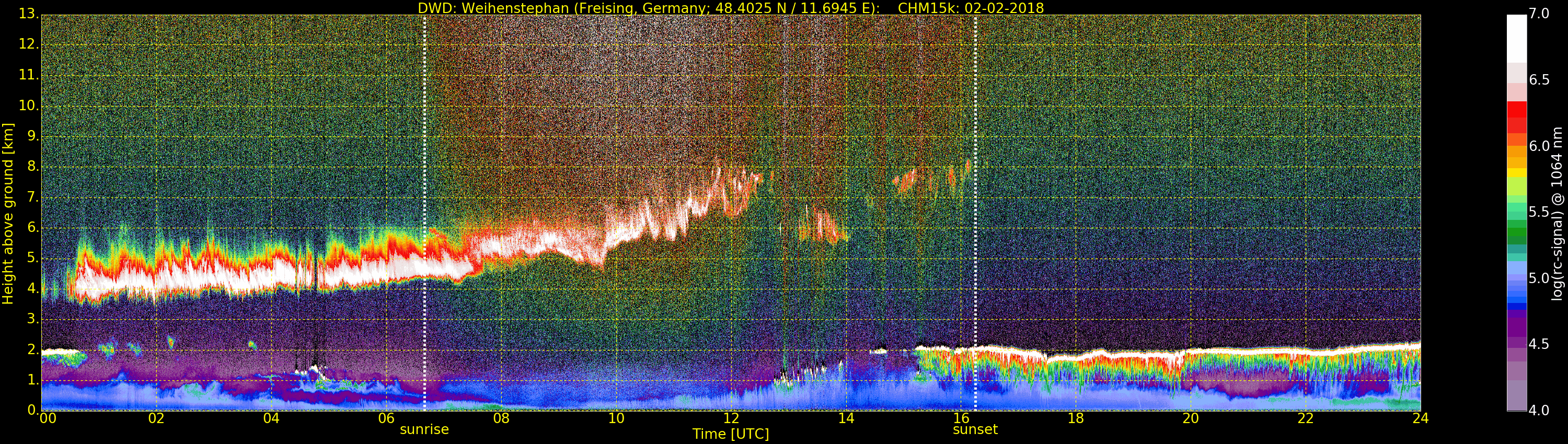1568x444 pixels.
Task: Click the white top segment of the colorbar
Action: 1516,38
